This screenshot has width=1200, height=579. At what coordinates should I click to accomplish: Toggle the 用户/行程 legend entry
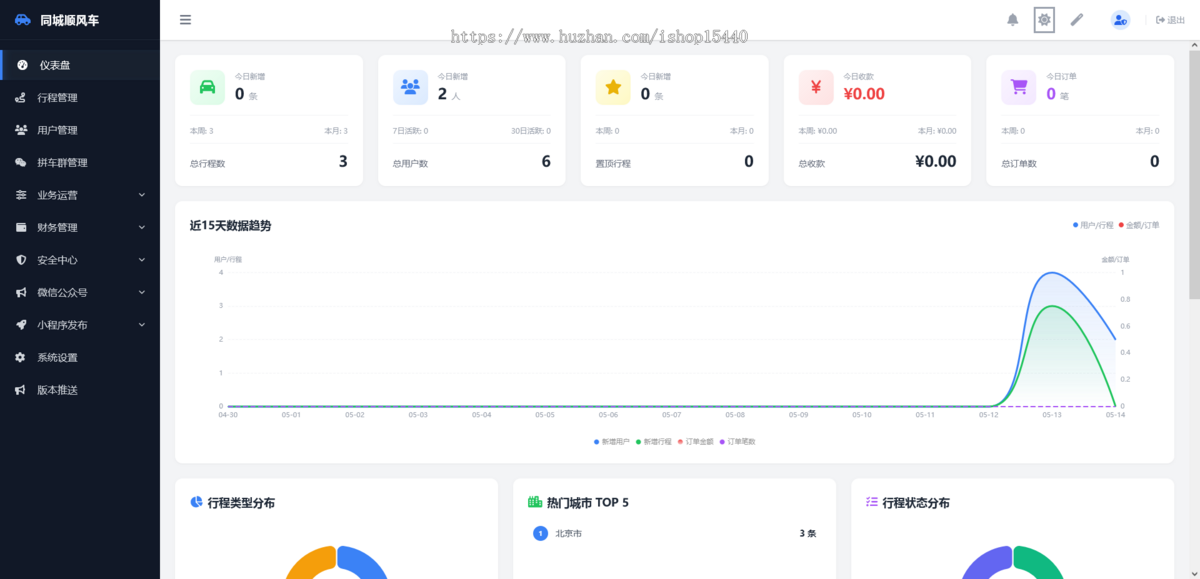coord(1093,225)
